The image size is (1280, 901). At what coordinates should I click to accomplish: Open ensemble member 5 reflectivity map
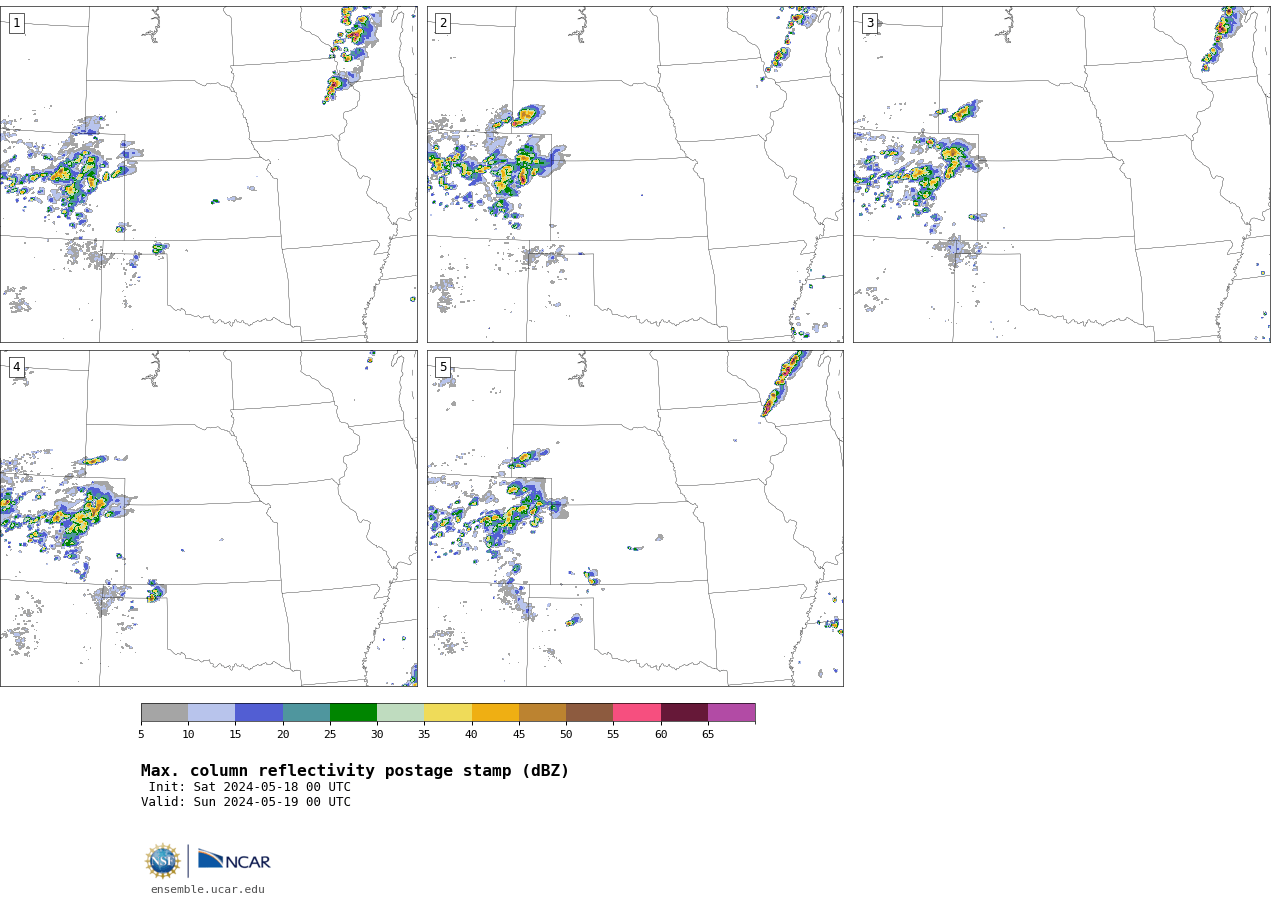click(635, 518)
